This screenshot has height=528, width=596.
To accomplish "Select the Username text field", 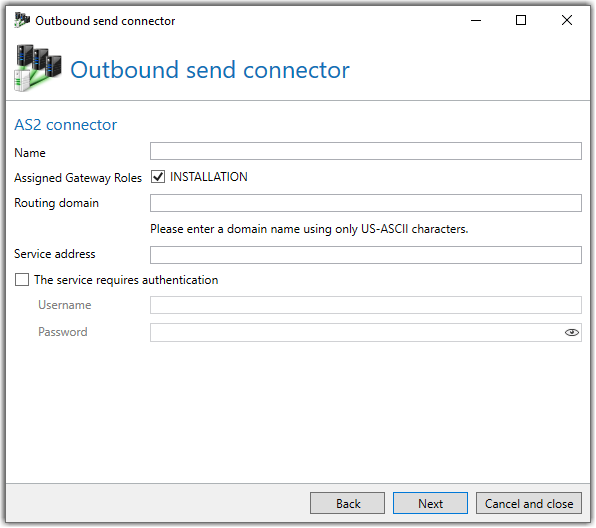I will [366, 306].
